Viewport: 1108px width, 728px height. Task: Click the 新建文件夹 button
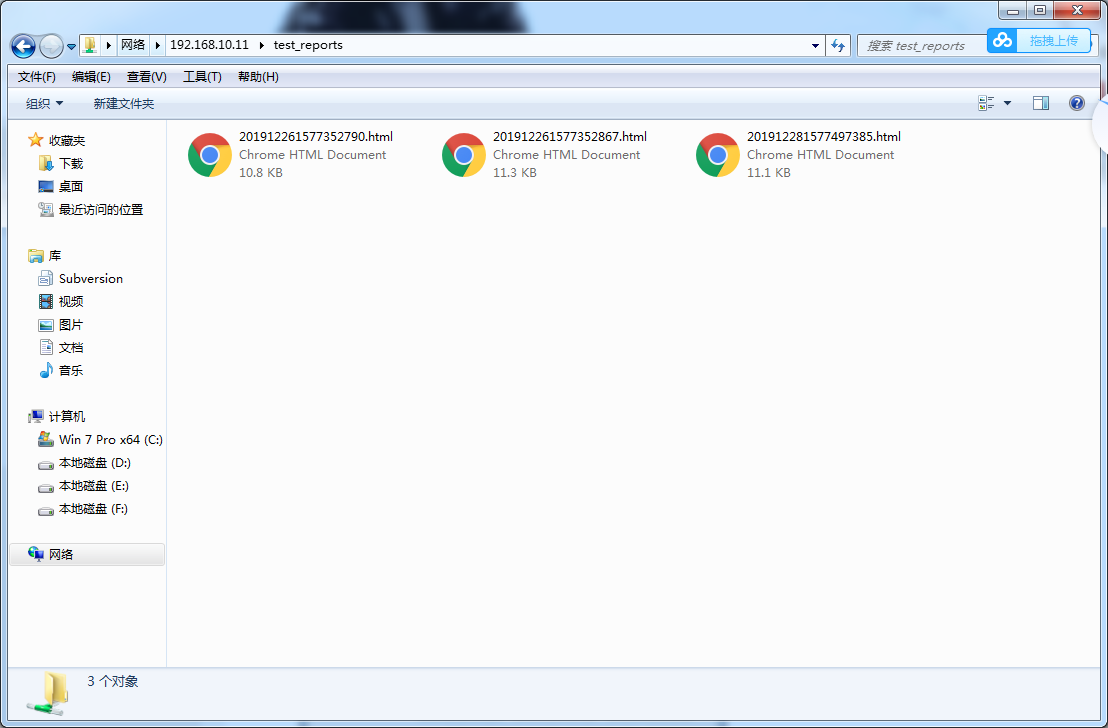[x=124, y=104]
